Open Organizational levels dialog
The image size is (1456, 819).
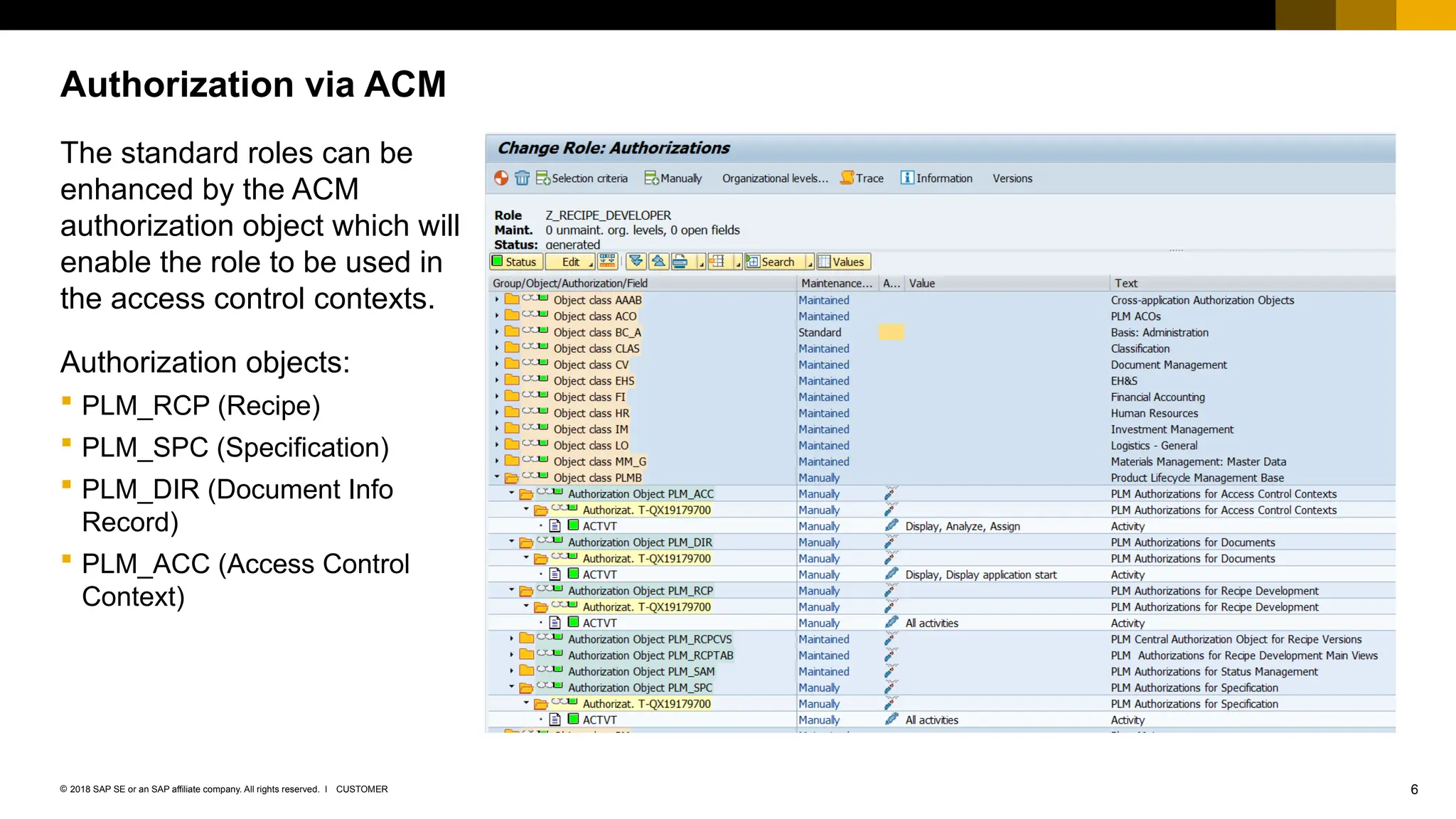point(775,178)
